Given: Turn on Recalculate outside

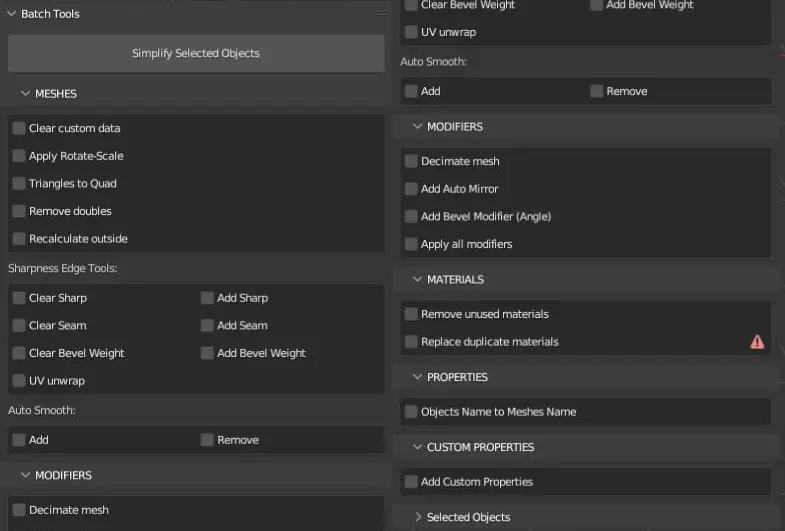Looking at the screenshot, I should [19, 238].
